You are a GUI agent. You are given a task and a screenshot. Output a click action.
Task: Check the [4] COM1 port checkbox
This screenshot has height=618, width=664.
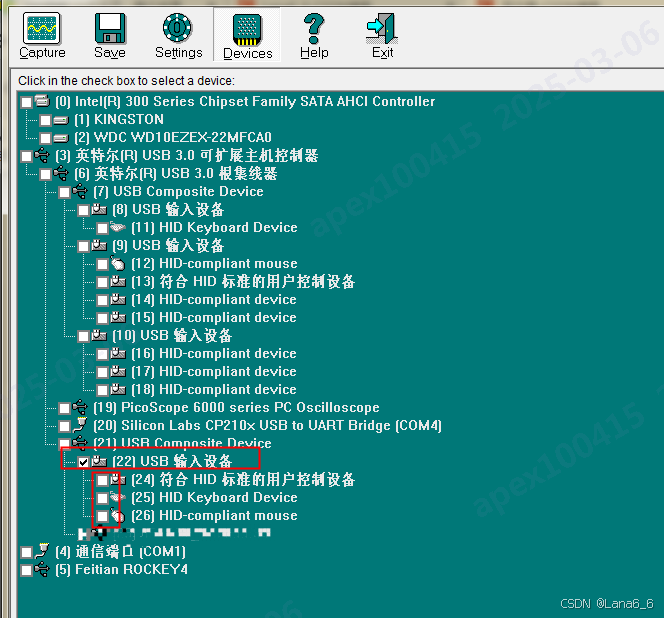coord(26,552)
